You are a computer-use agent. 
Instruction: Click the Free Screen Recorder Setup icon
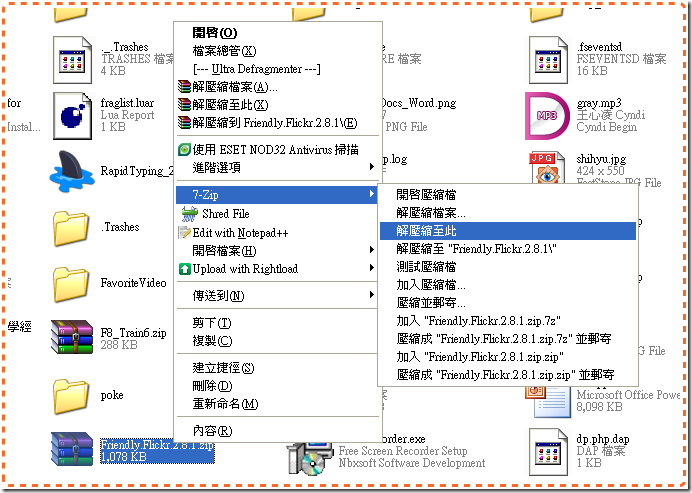(x=309, y=458)
